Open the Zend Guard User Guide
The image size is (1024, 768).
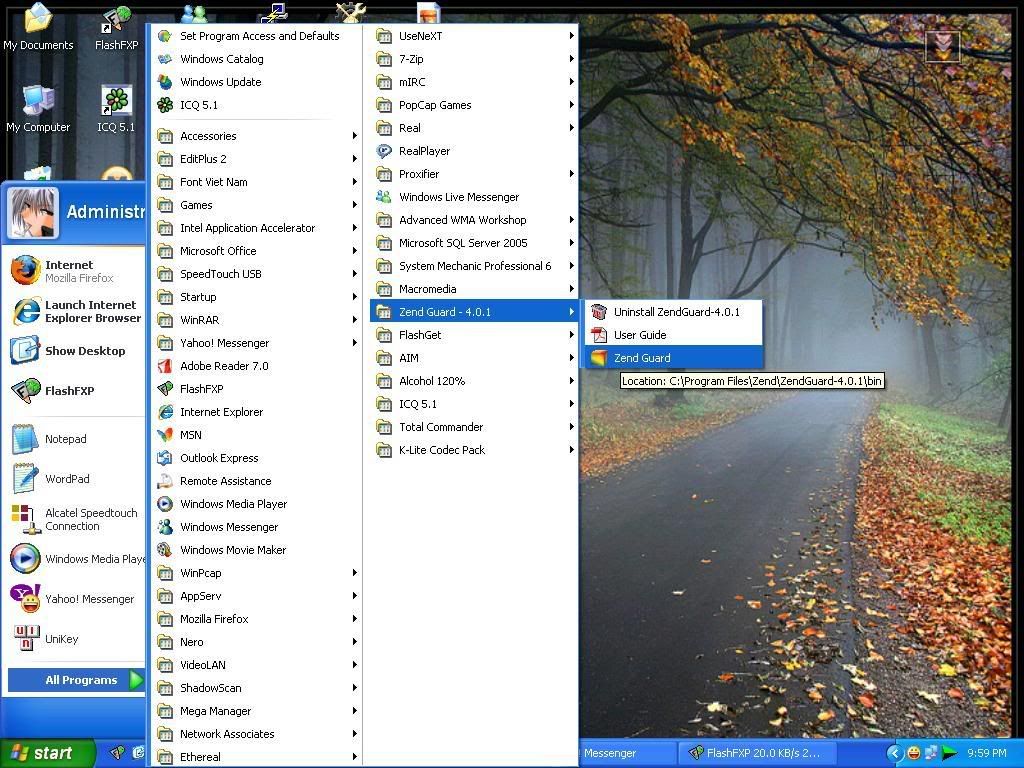pos(673,335)
